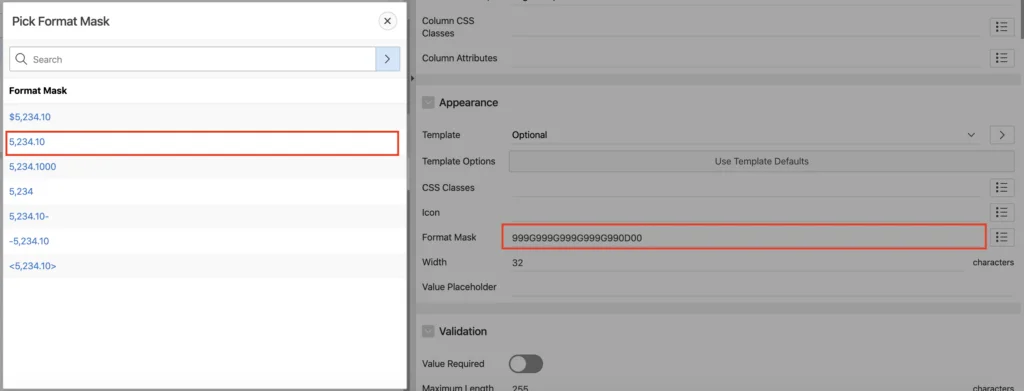Pick the 5,234.1000 format mask

point(33,166)
